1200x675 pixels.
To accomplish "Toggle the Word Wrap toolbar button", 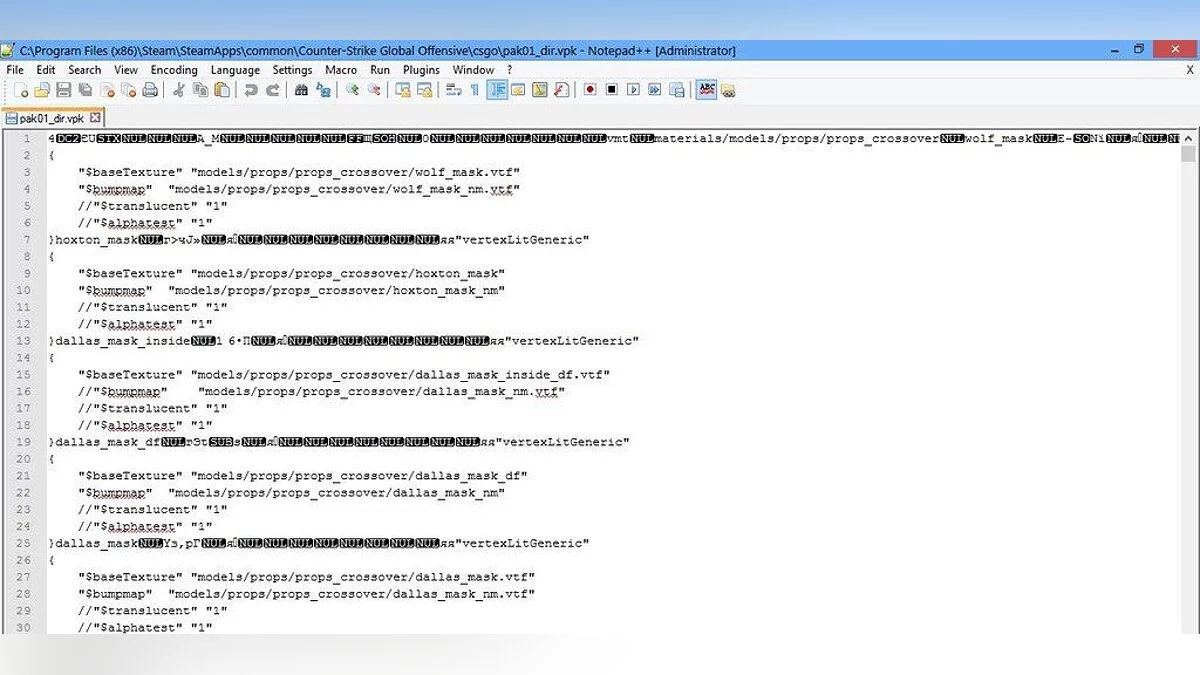I will click(x=454, y=90).
